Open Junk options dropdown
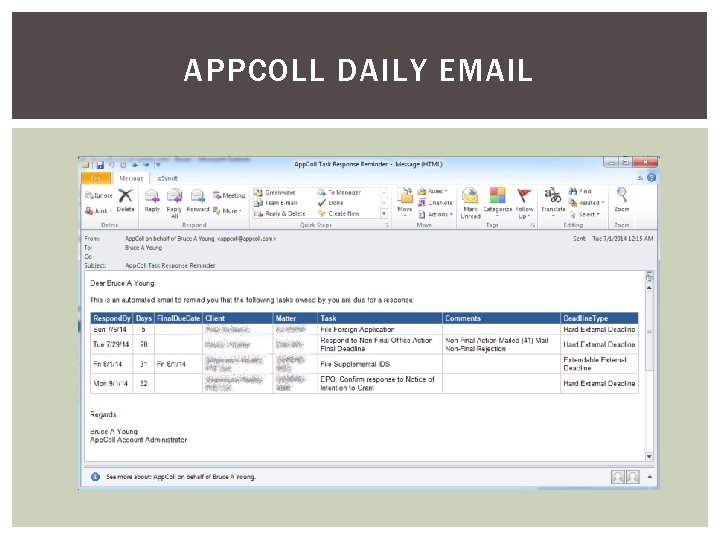This screenshot has width=720, height=540. pyautogui.click(x=98, y=211)
